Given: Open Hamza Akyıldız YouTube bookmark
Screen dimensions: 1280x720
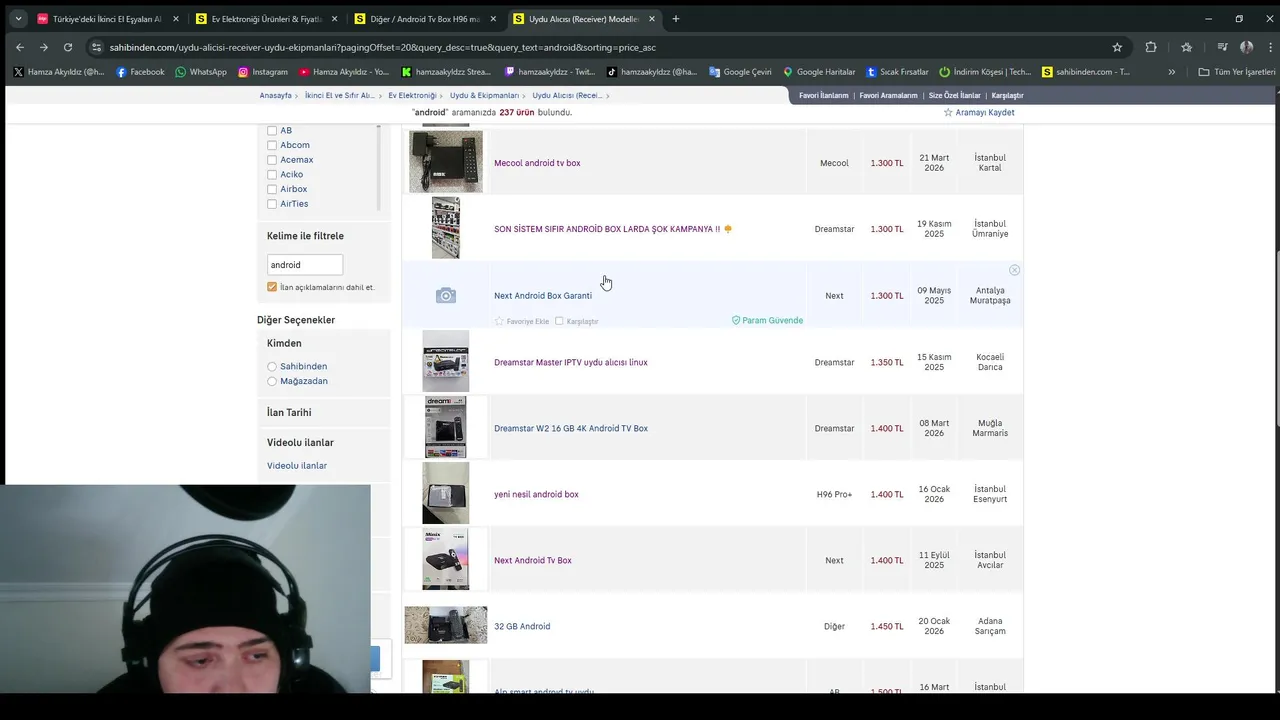Looking at the screenshot, I should point(344,72).
